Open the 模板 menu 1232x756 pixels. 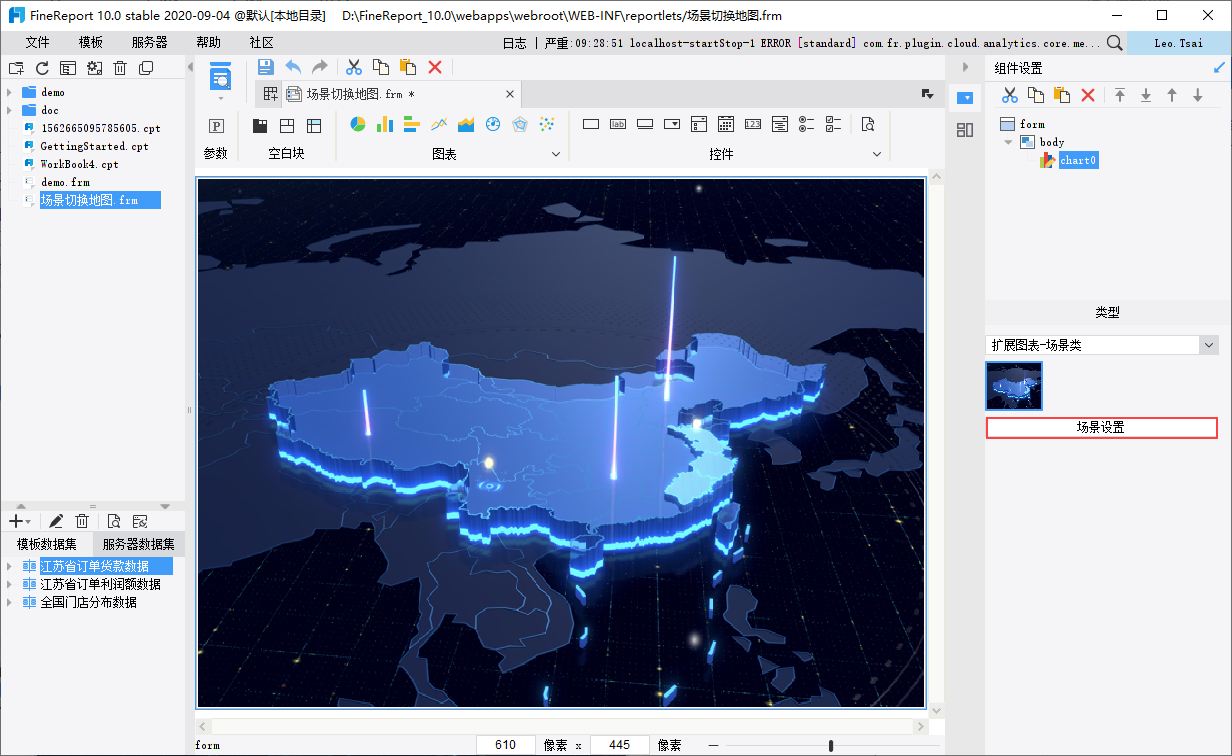pos(91,43)
